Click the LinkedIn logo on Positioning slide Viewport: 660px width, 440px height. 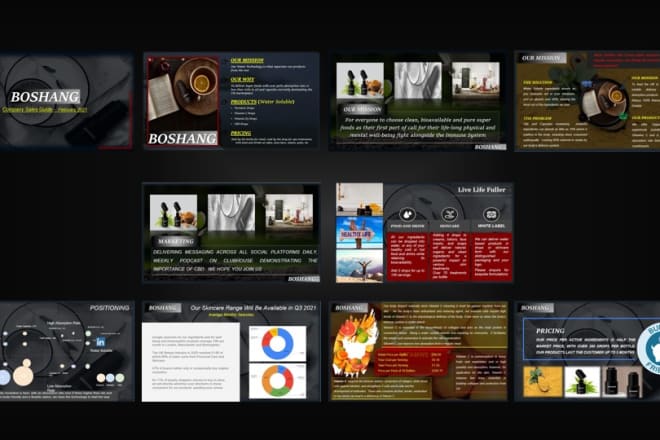[x=101, y=342]
